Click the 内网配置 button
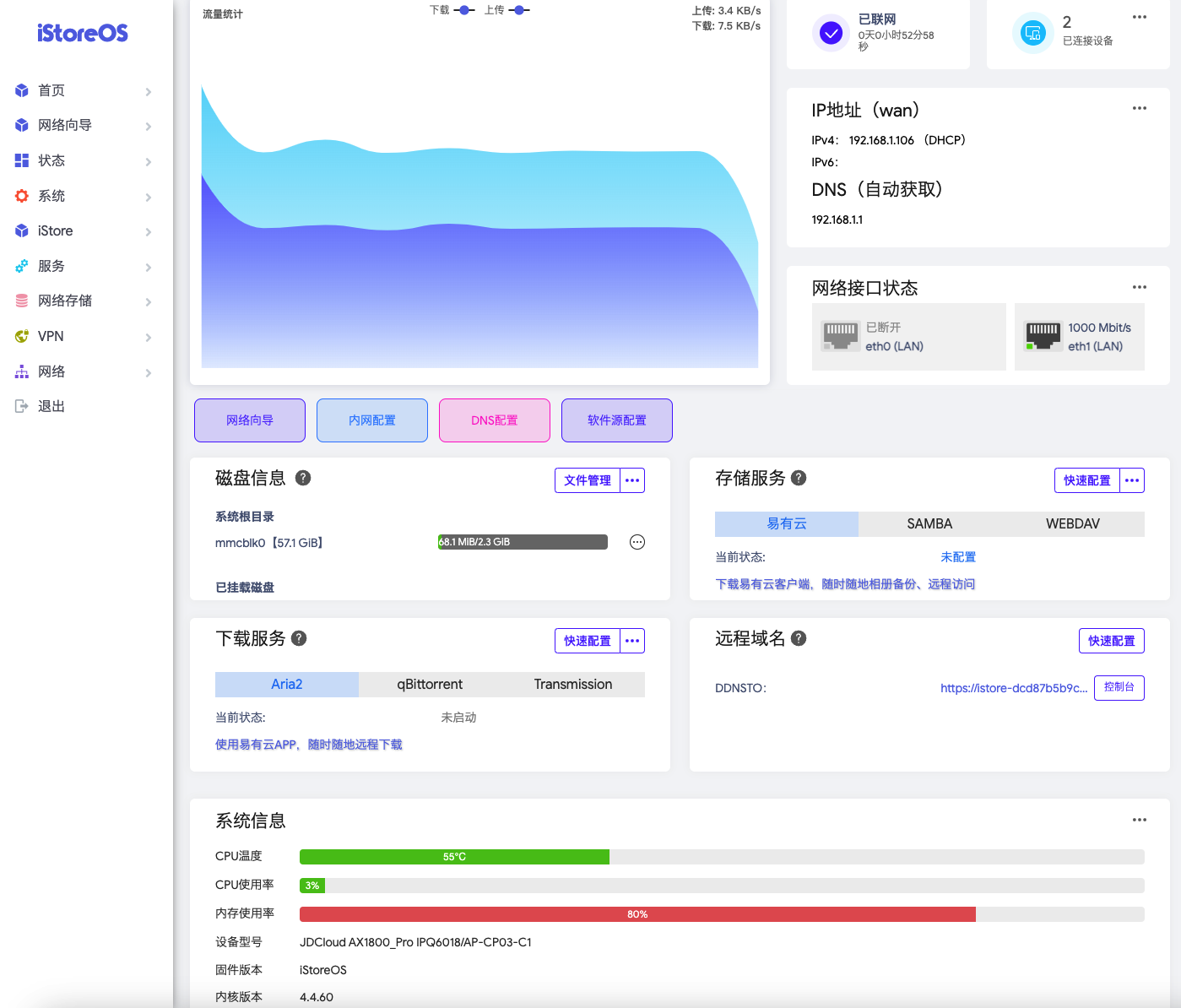1181x1008 pixels. (x=372, y=420)
